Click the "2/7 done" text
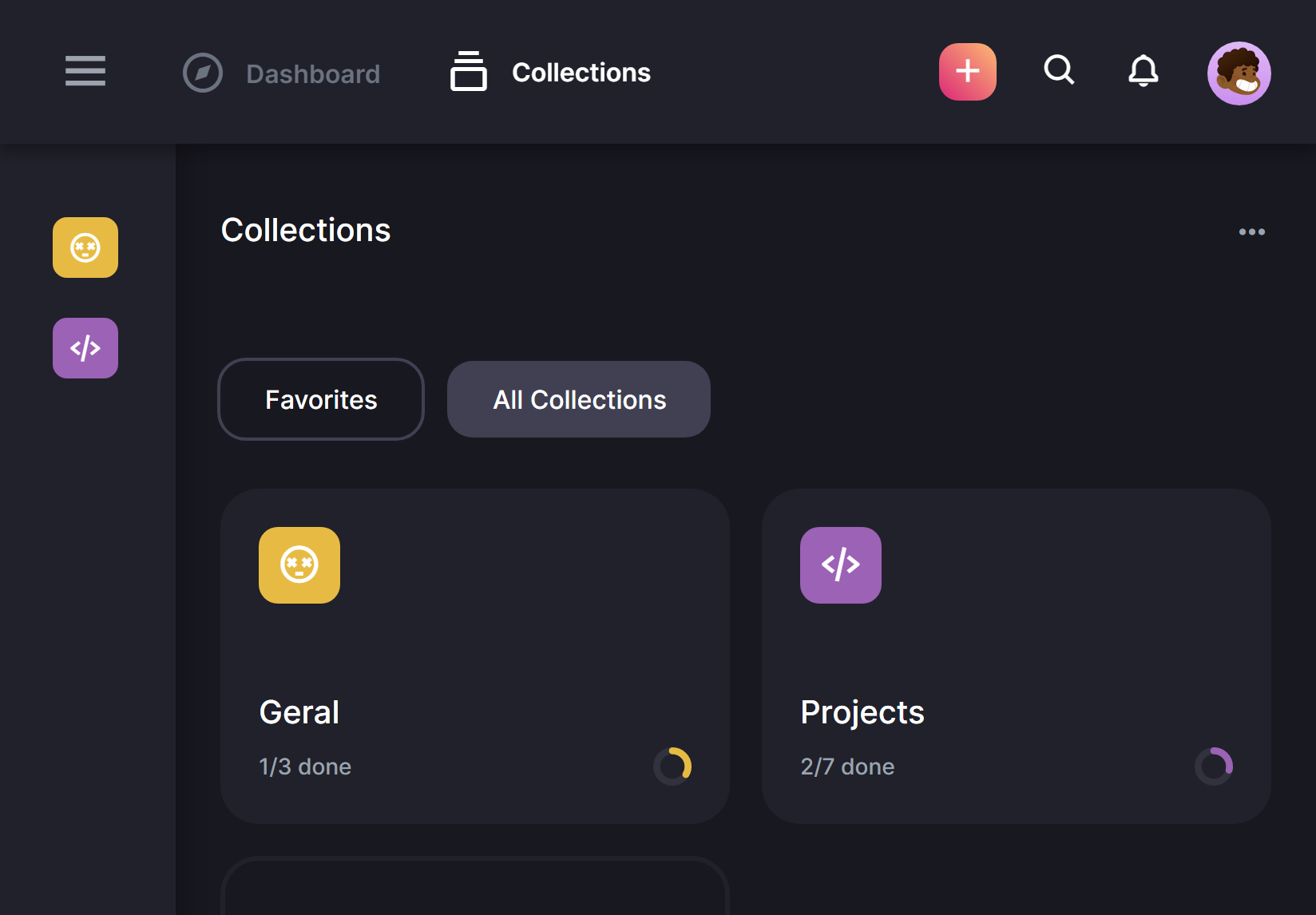Image resolution: width=1316 pixels, height=915 pixels. click(847, 766)
